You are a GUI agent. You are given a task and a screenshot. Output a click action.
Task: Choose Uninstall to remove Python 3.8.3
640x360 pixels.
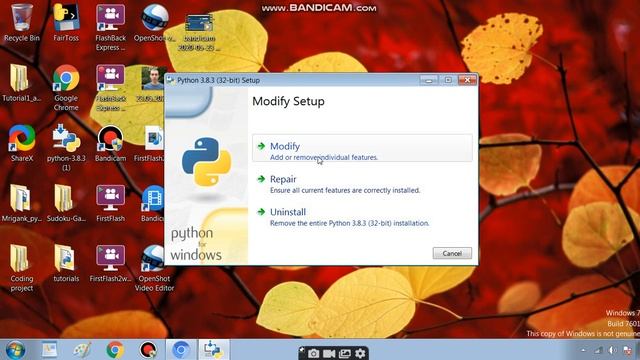pos(349,217)
